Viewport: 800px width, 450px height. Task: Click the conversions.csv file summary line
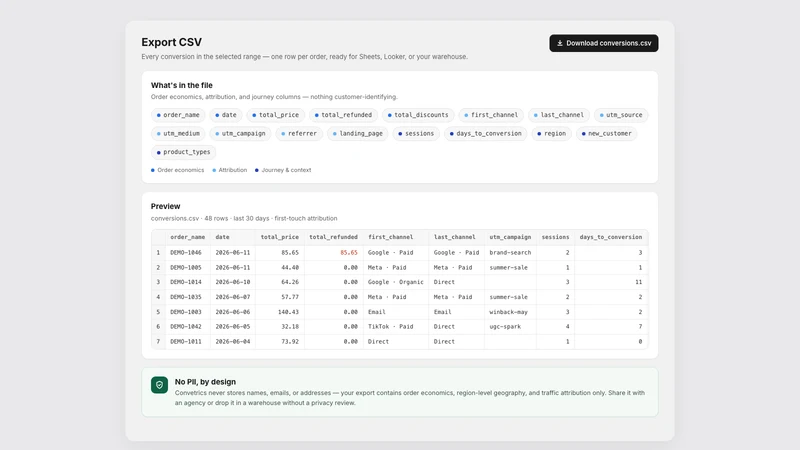pos(244,218)
